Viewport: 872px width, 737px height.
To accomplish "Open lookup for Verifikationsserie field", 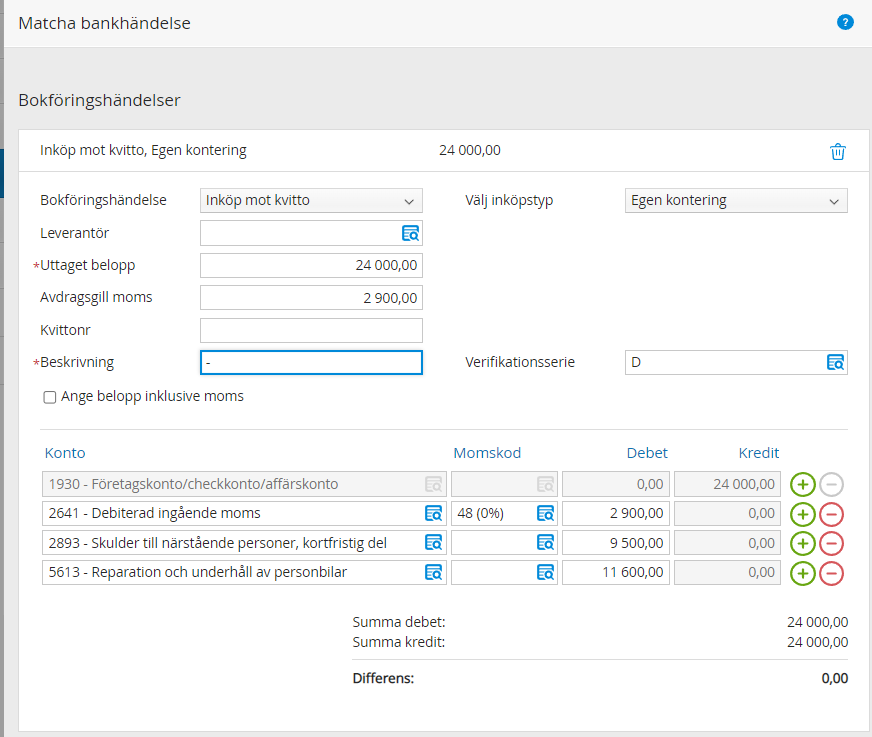I will click(x=835, y=363).
